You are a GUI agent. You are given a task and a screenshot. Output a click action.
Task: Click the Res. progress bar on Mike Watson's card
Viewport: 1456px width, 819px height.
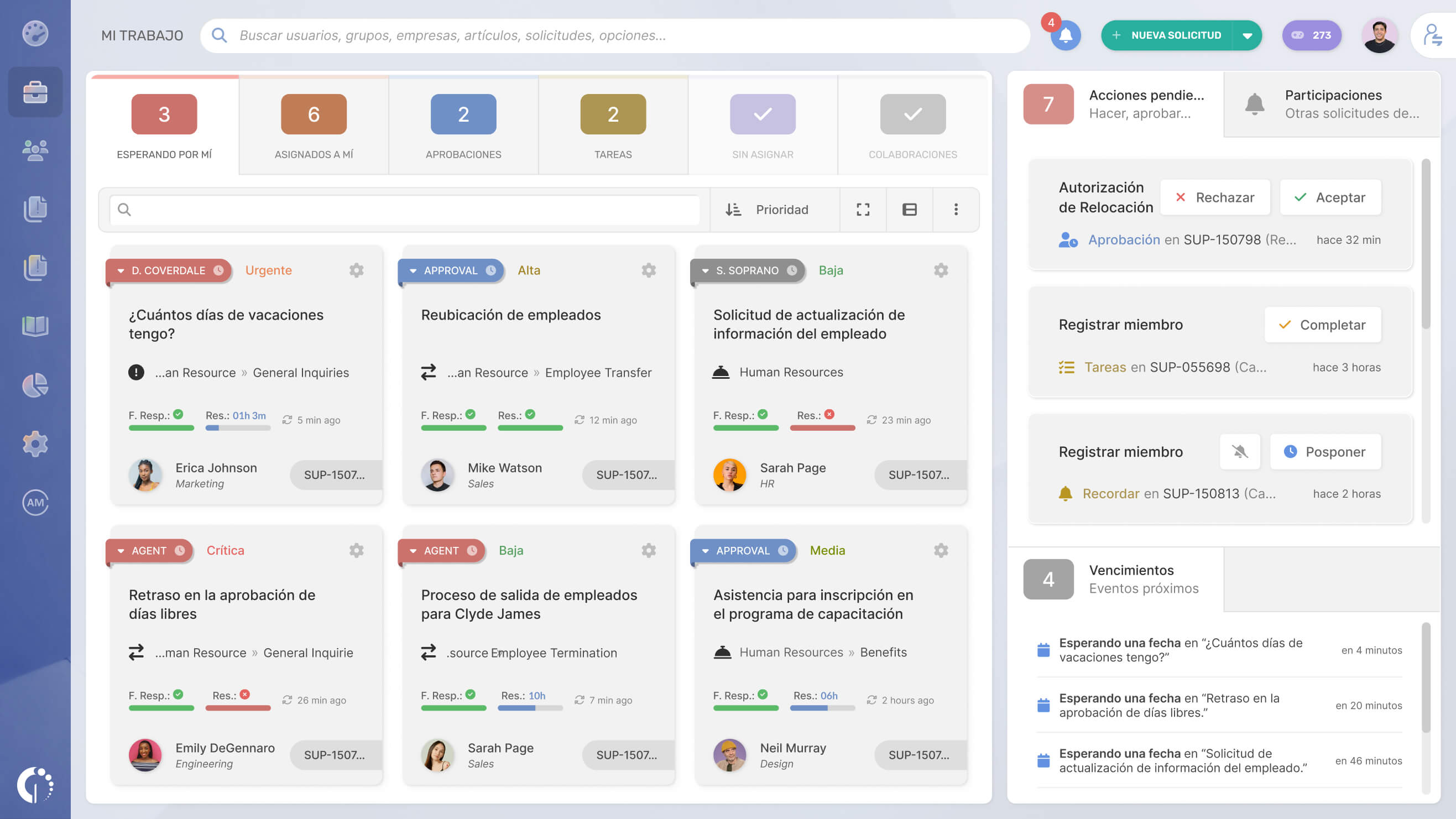[x=530, y=428]
